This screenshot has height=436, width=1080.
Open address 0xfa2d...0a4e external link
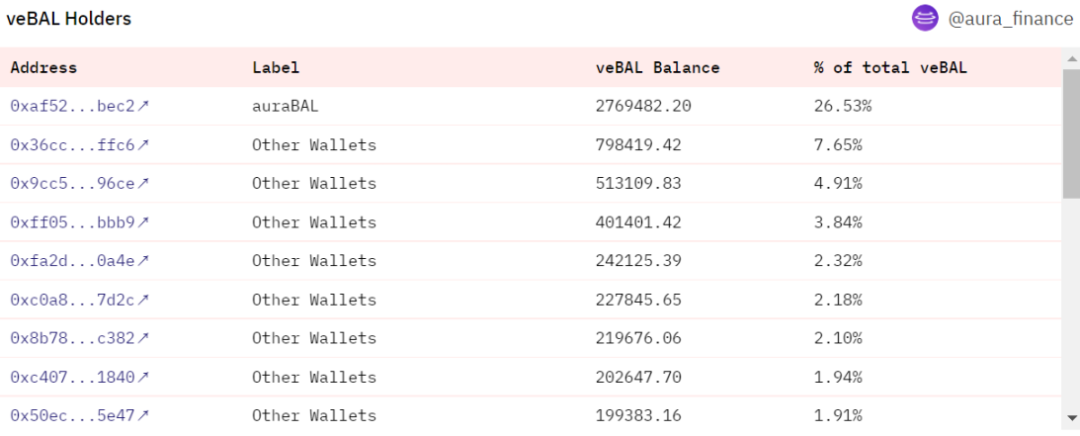[x=79, y=261]
